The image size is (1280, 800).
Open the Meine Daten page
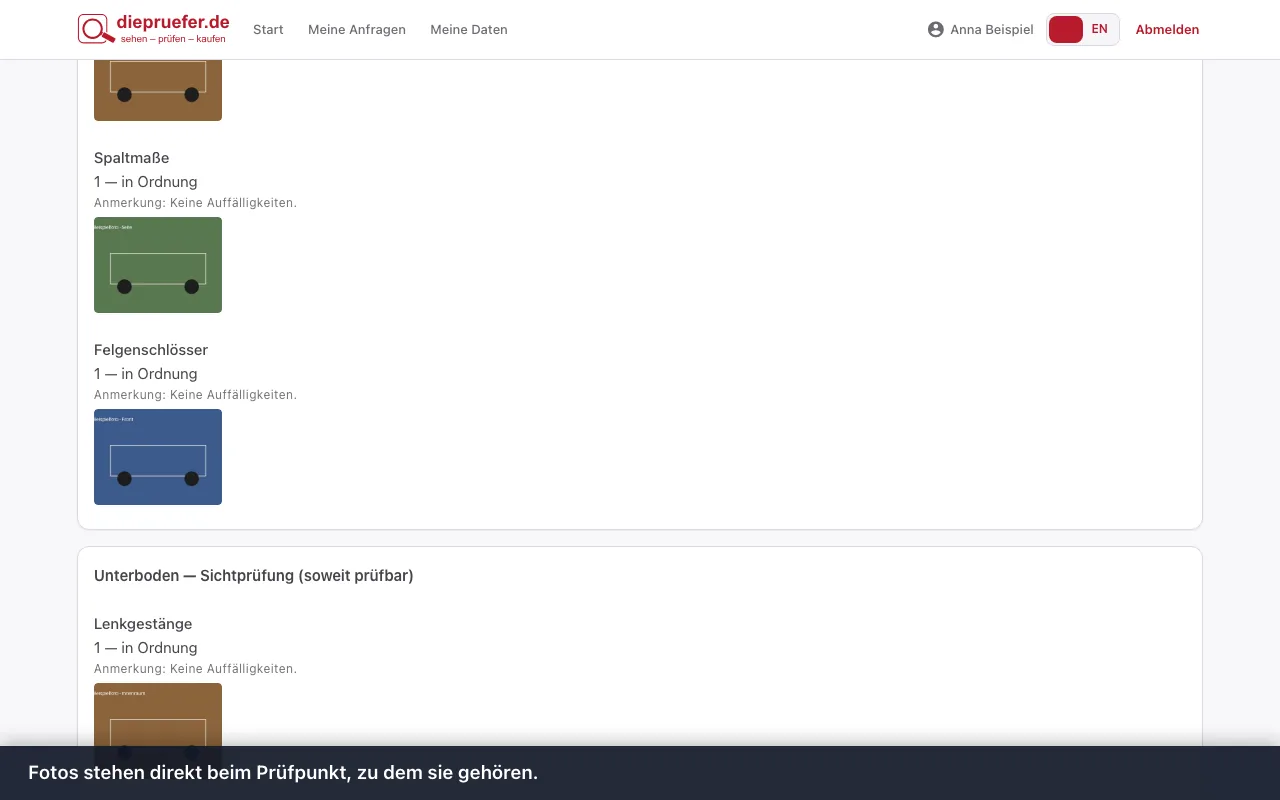469,30
